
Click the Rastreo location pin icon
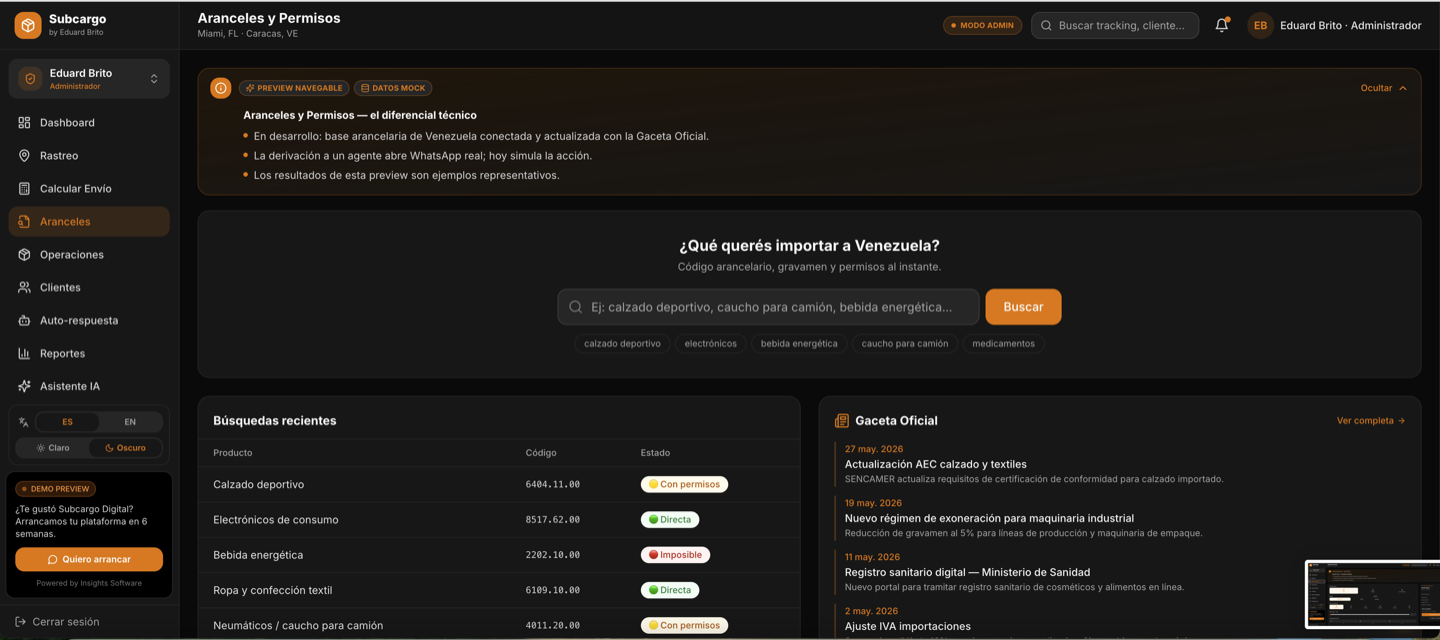pyautogui.click(x=24, y=156)
